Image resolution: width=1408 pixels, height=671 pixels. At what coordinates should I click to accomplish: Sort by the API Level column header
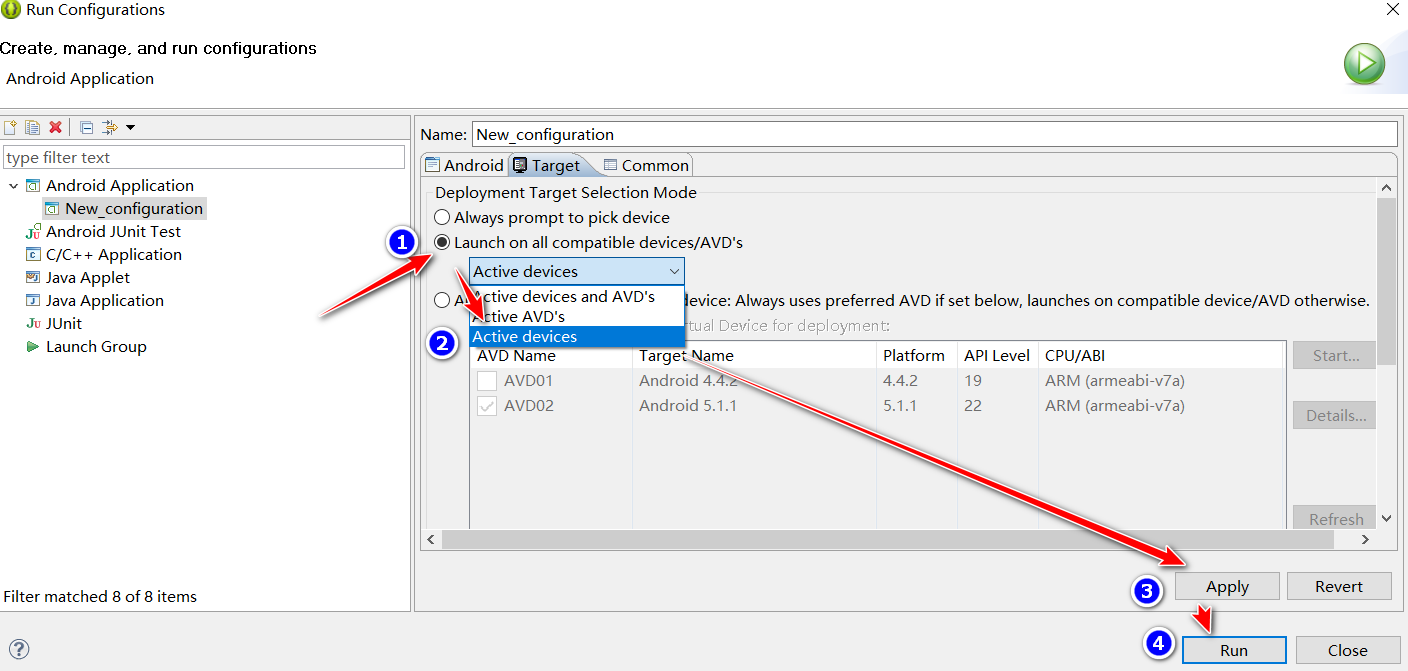pyautogui.click(x=997, y=356)
